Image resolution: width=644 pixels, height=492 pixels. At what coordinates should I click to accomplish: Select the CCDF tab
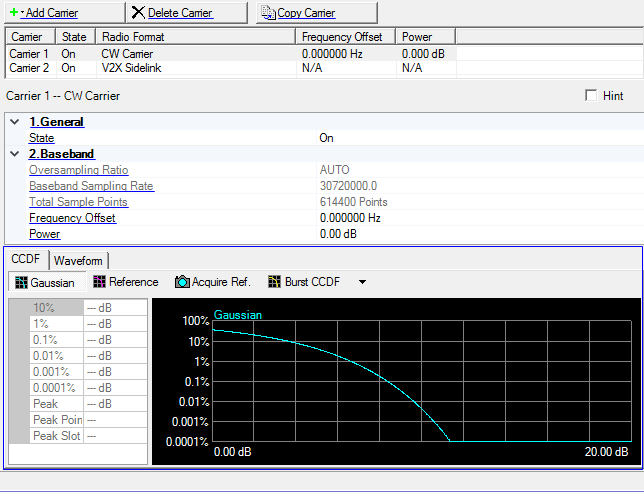25,259
